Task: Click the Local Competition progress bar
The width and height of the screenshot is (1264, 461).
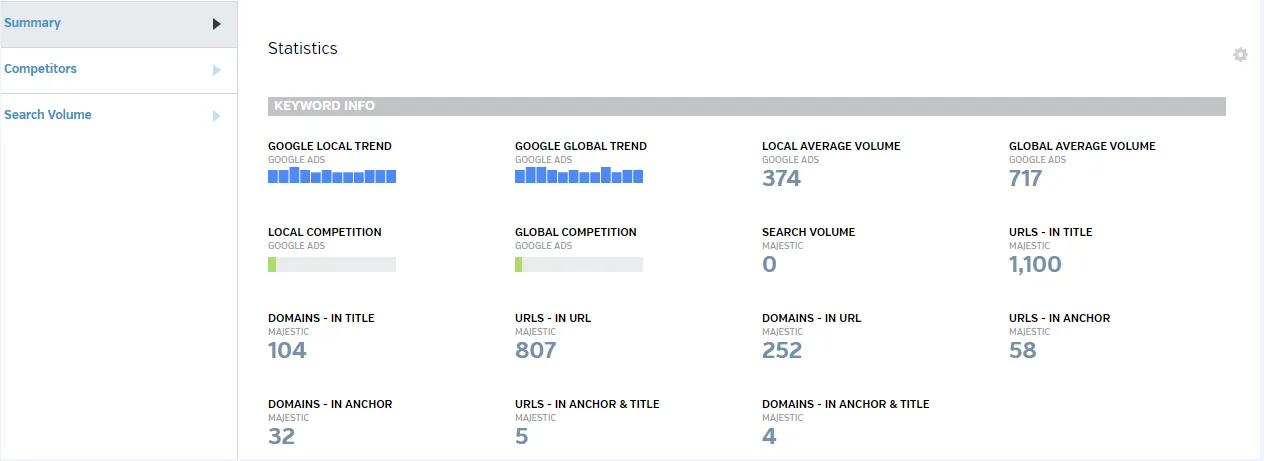Action: (x=332, y=265)
